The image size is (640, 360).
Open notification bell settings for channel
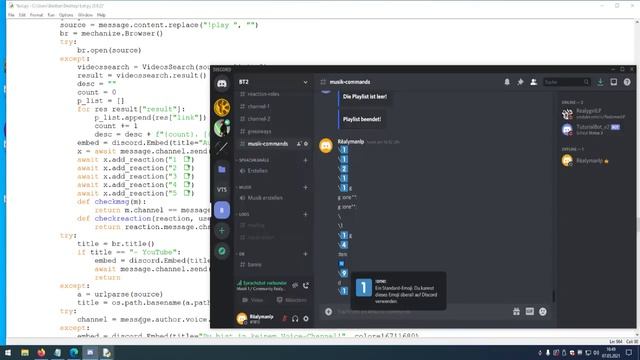point(507,82)
